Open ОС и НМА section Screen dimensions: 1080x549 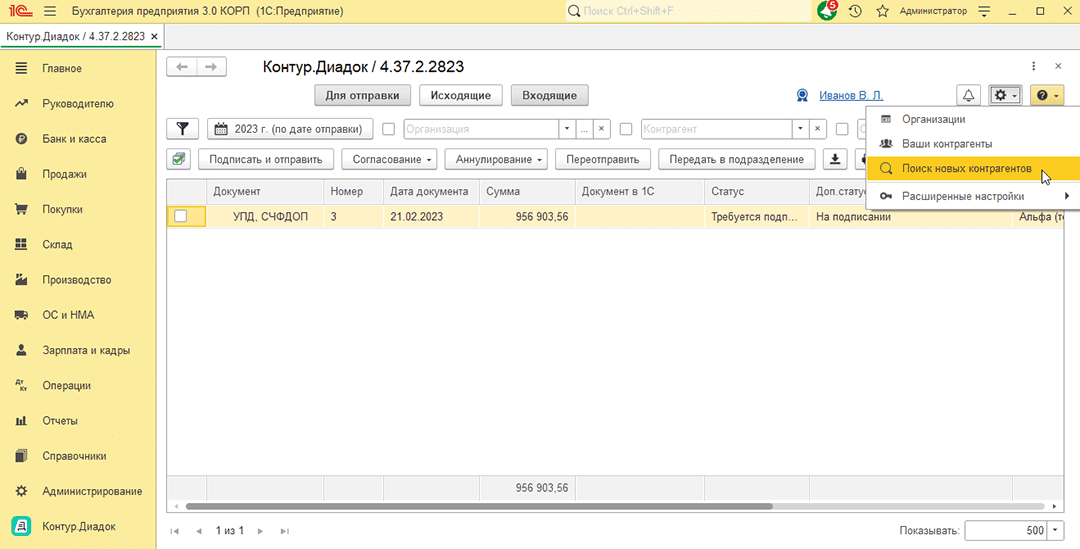pyautogui.click(x=78, y=315)
